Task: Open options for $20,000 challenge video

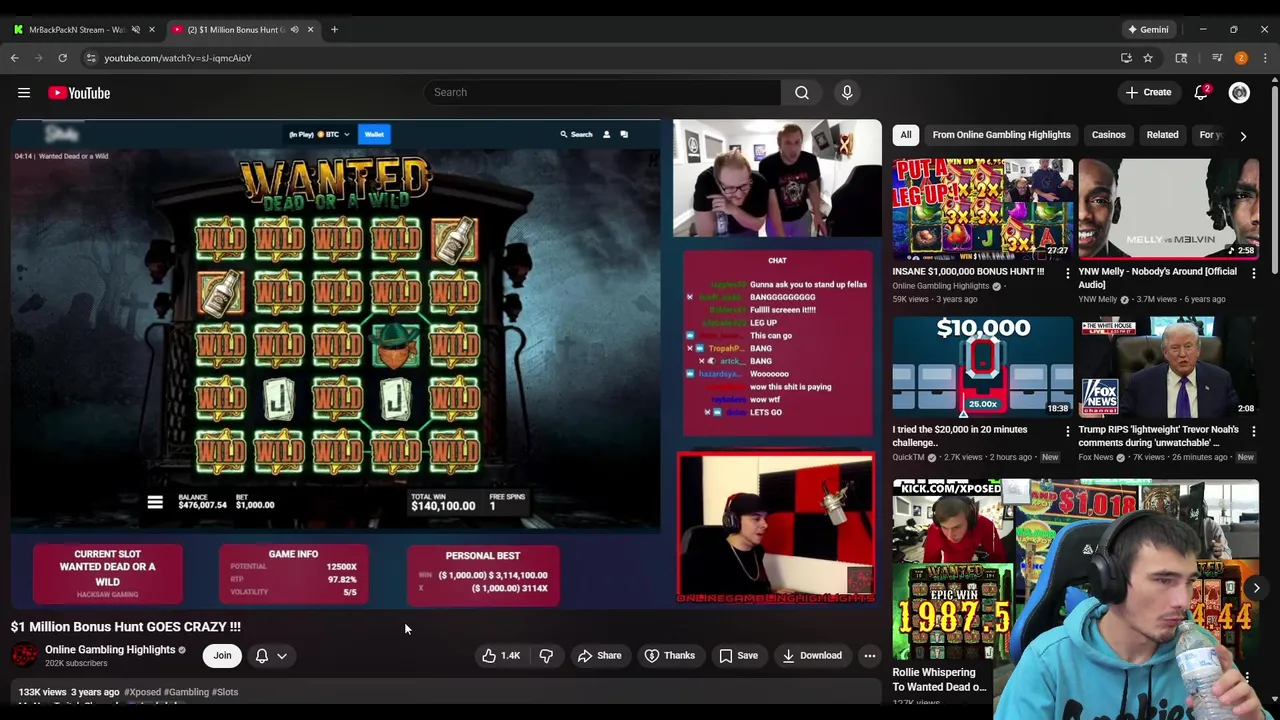Action: pyautogui.click(x=1067, y=430)
